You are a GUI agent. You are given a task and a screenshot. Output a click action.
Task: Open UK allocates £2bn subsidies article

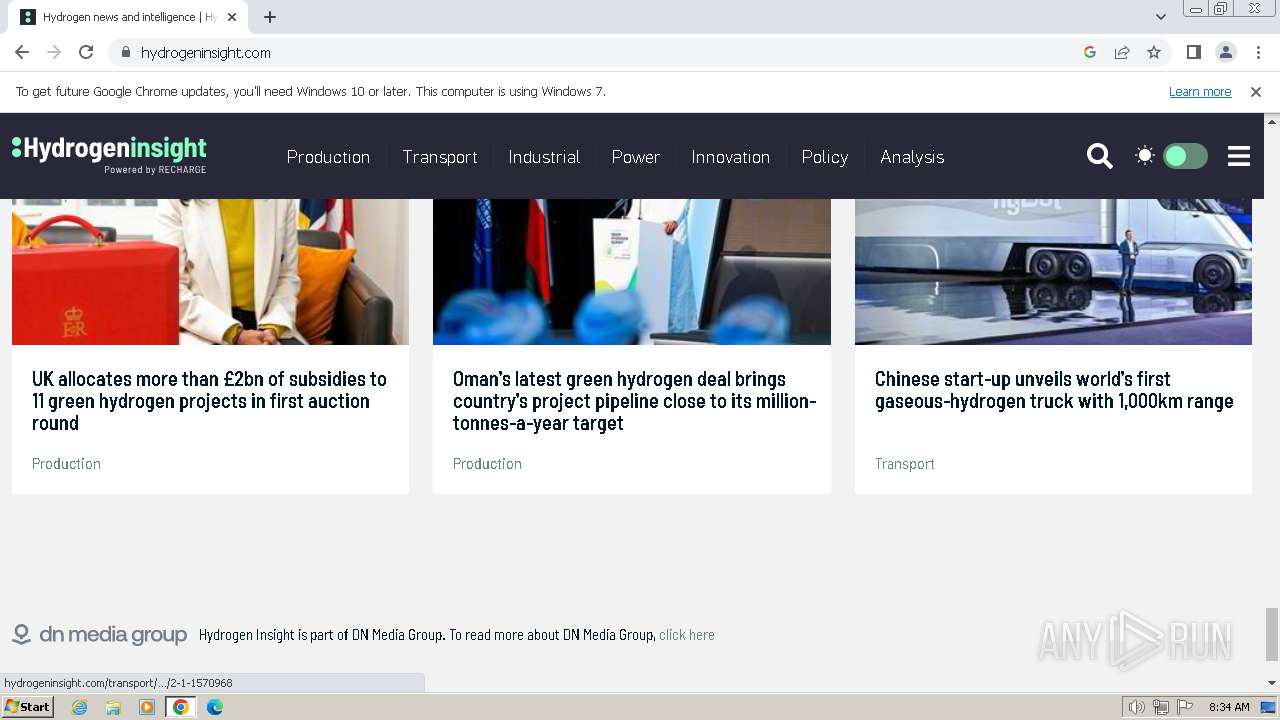(209, 401)
